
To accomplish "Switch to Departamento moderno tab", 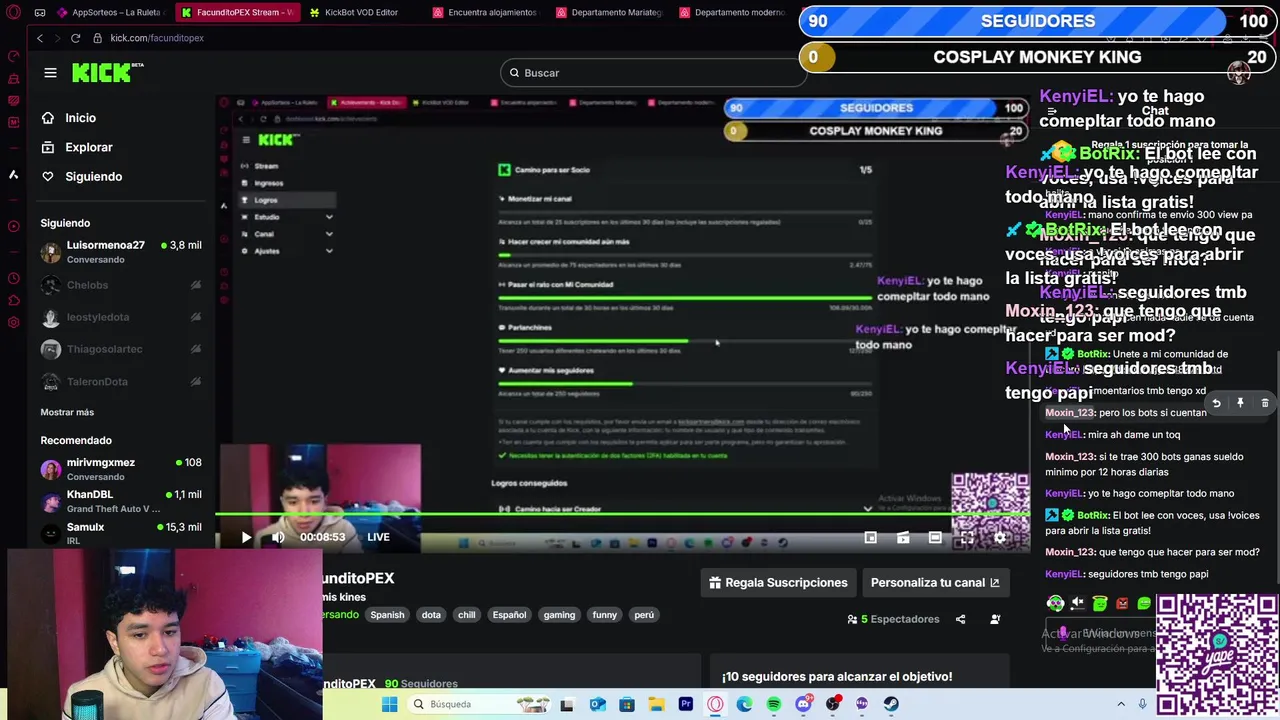I will point(732,12).
